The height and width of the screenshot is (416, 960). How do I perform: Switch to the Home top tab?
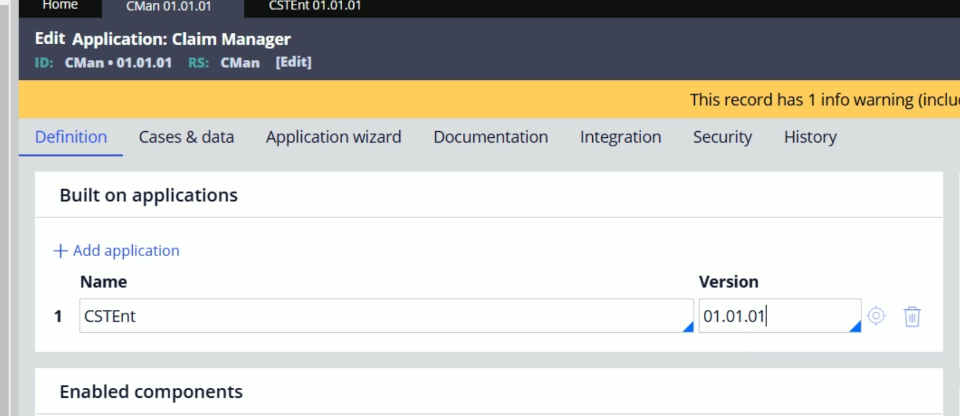(60, 6)
